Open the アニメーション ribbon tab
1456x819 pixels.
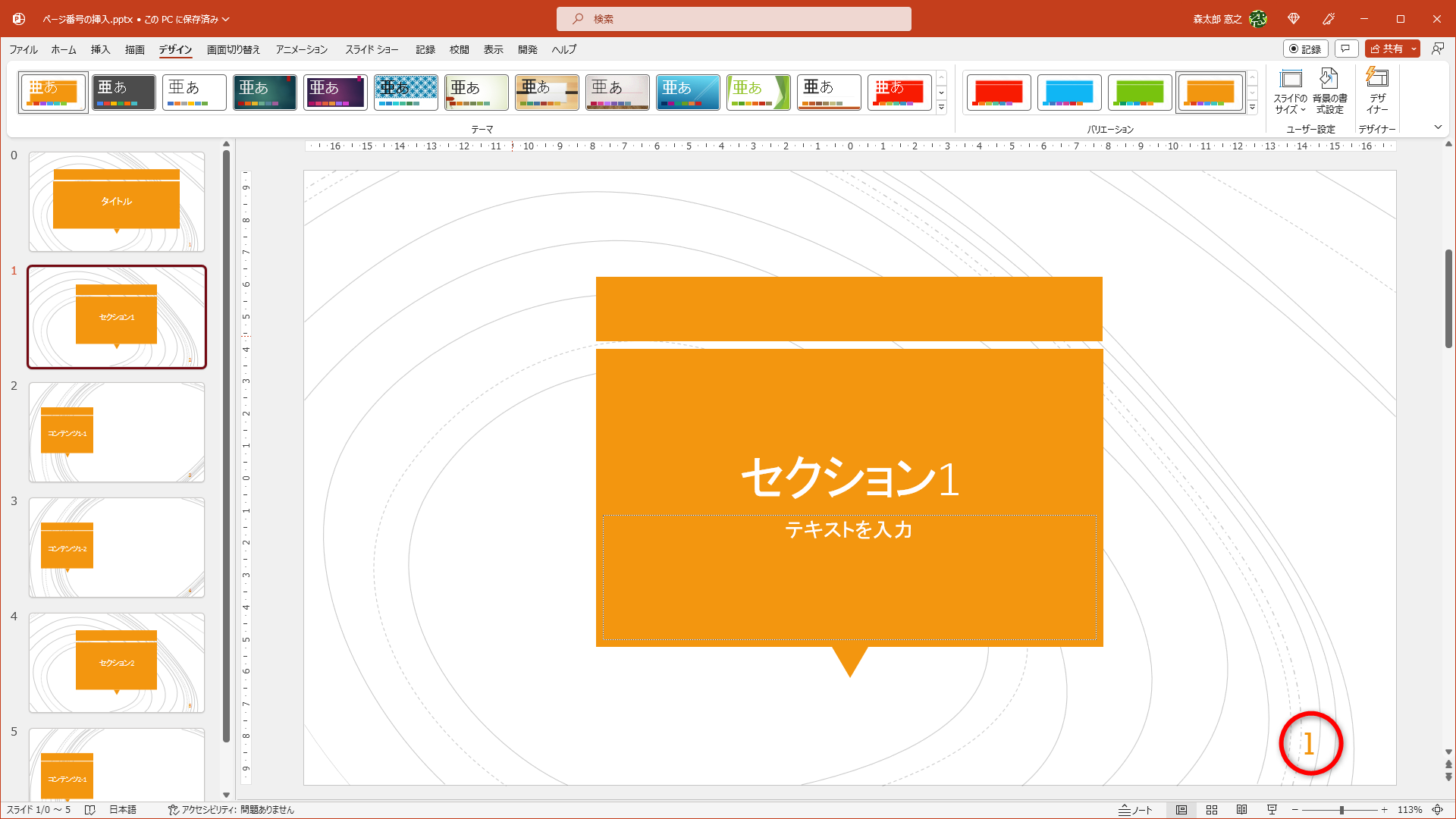coord(301,49)
